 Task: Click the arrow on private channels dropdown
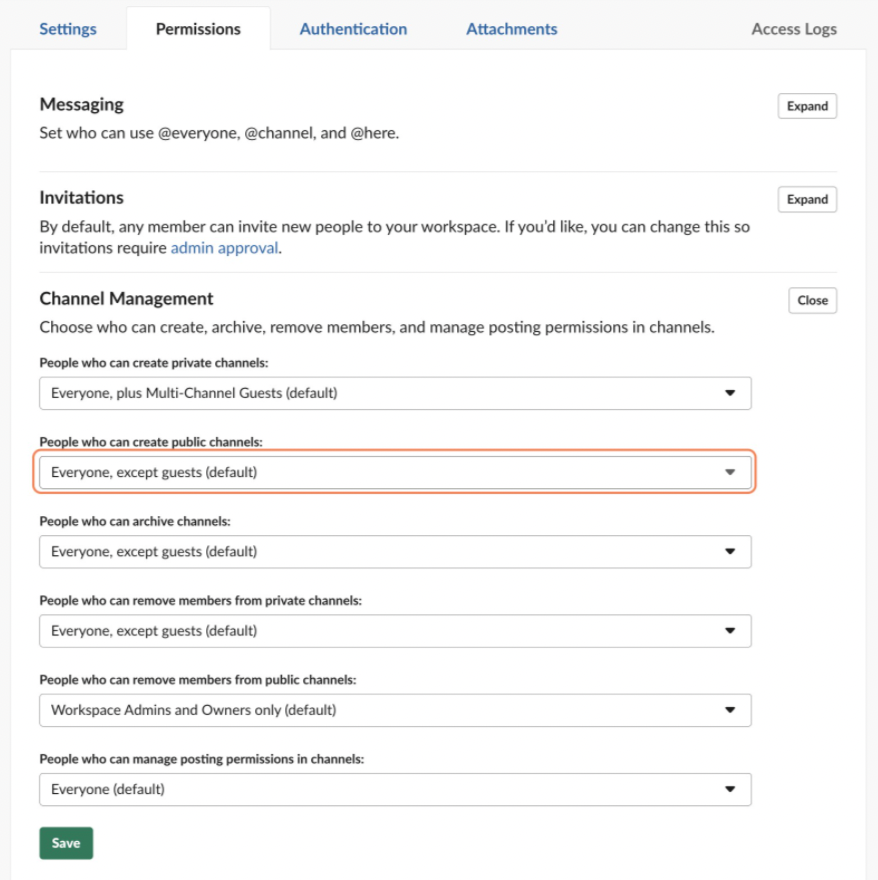pyautogui.click(x=730, y=393)
